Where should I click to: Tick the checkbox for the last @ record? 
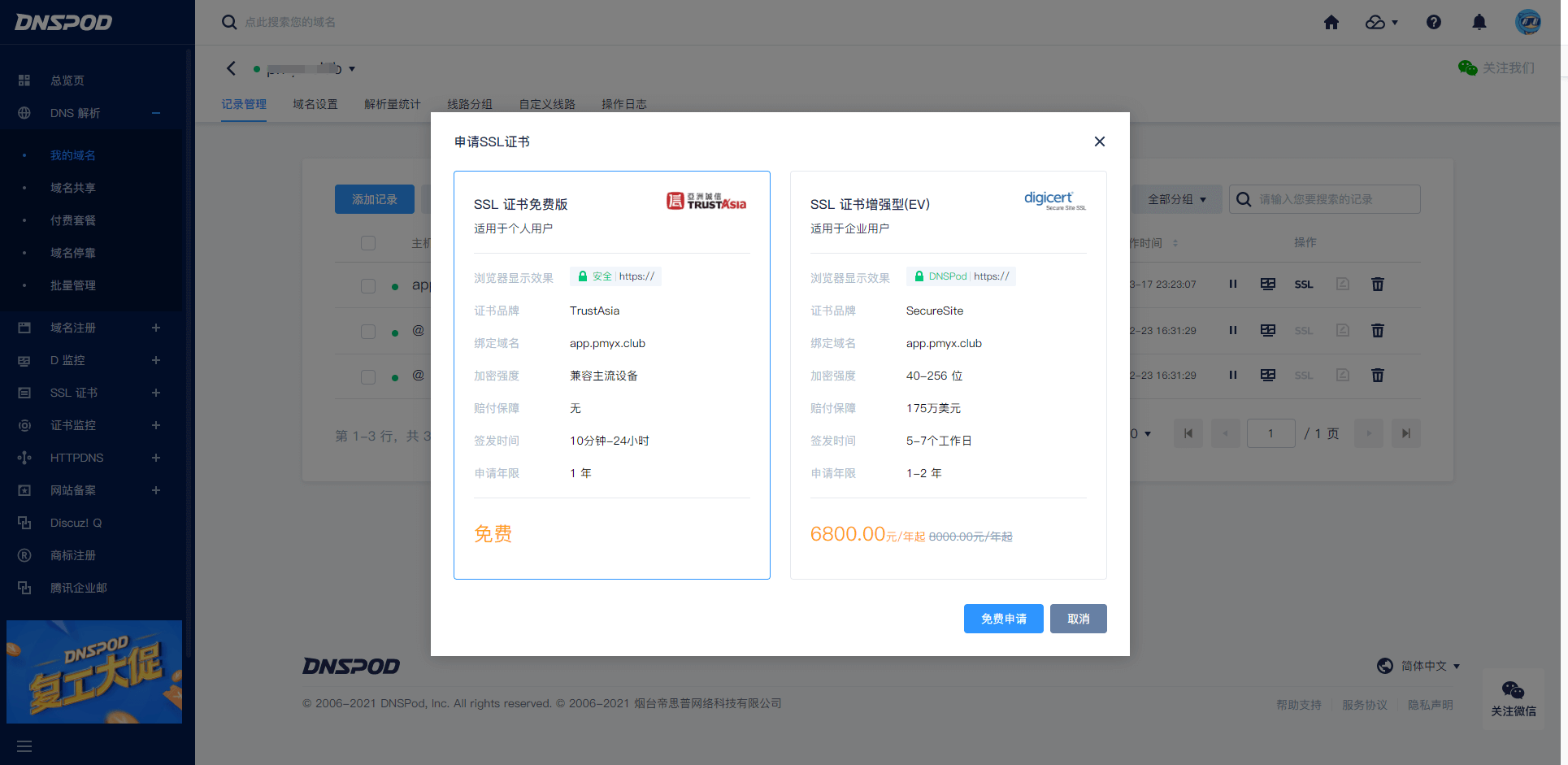coord(368,376)
